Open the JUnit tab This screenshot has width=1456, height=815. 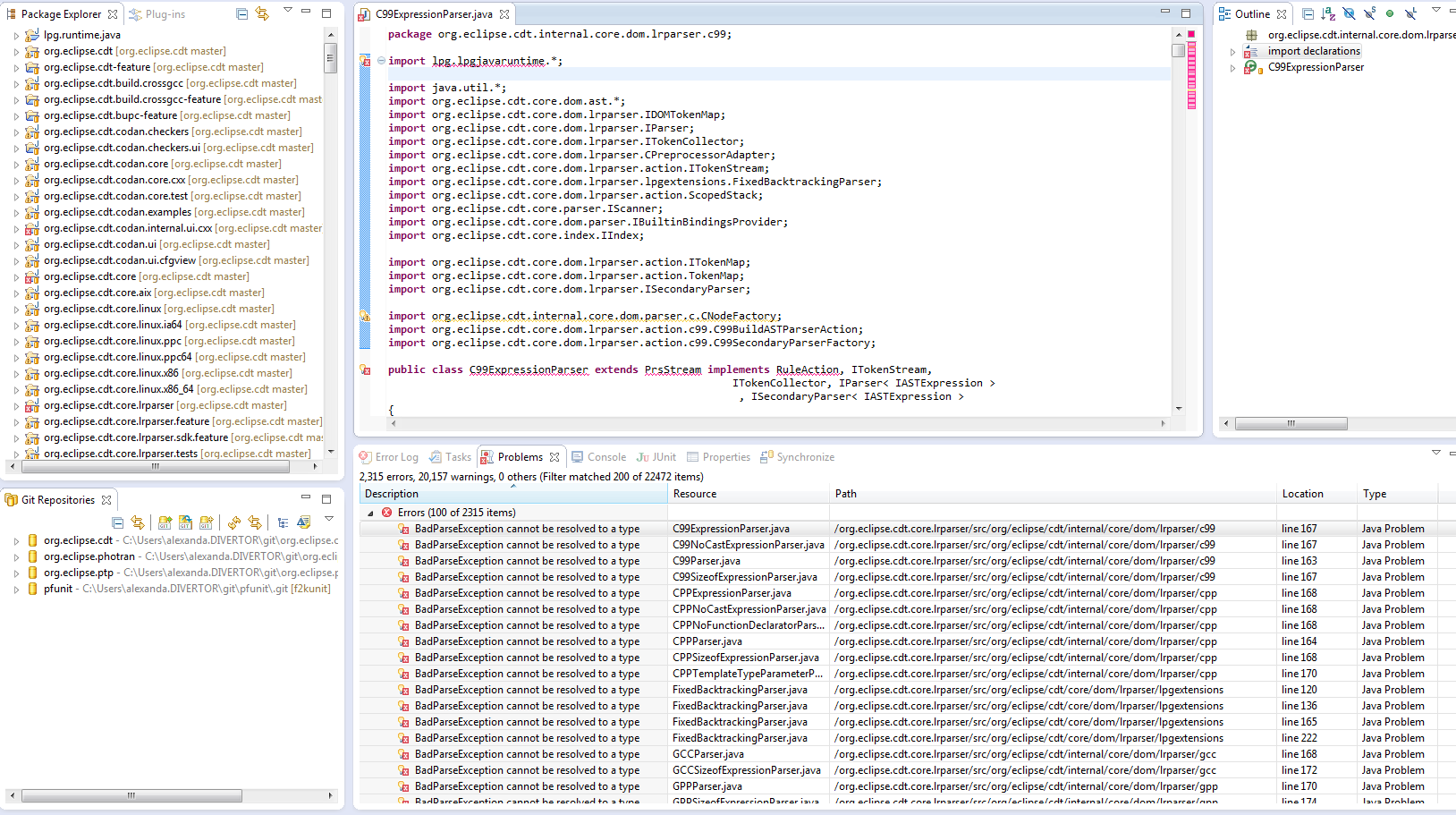[x=656, y=457]
